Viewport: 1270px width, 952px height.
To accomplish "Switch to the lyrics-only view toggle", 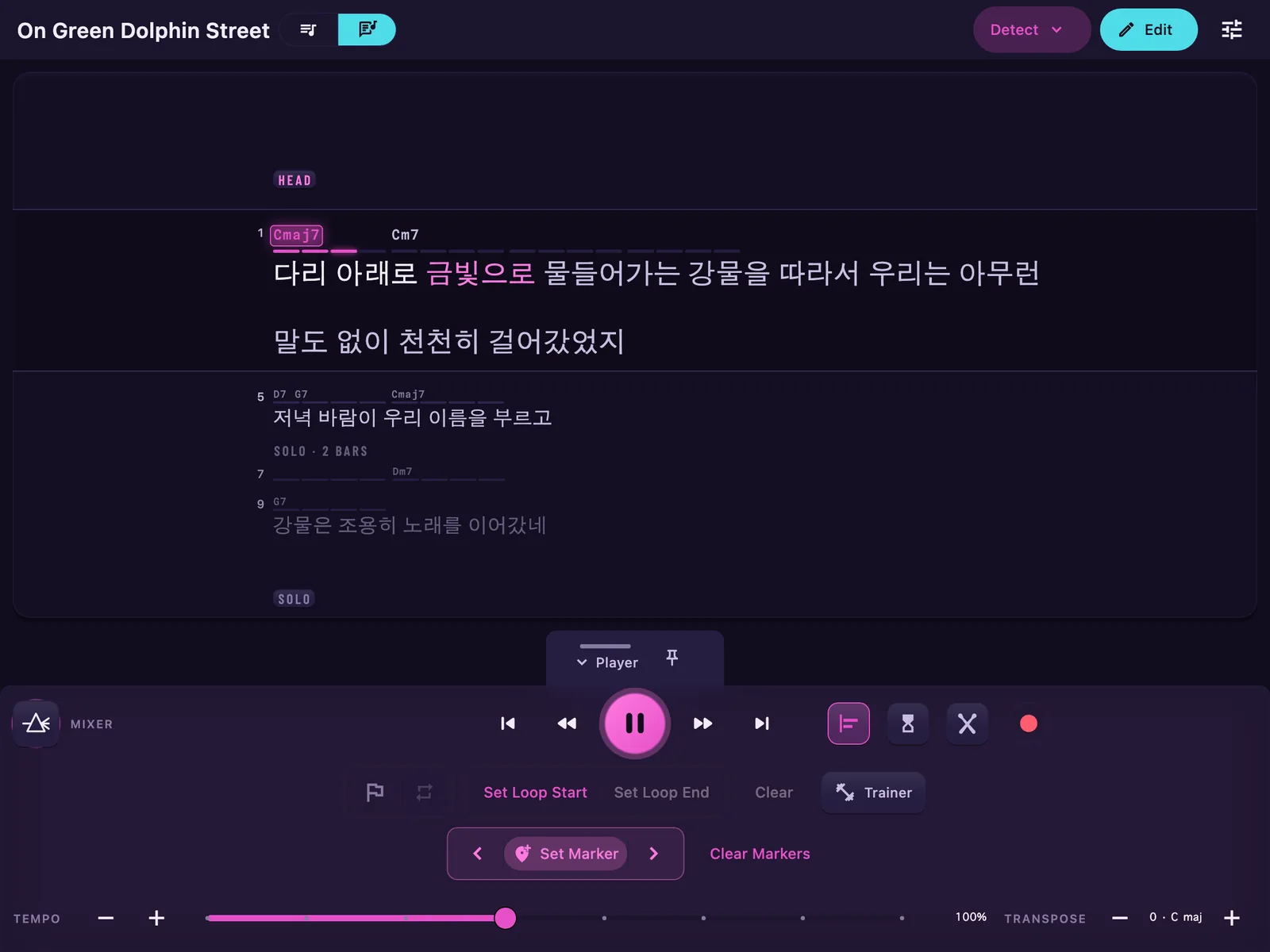I will coord(309,29).
